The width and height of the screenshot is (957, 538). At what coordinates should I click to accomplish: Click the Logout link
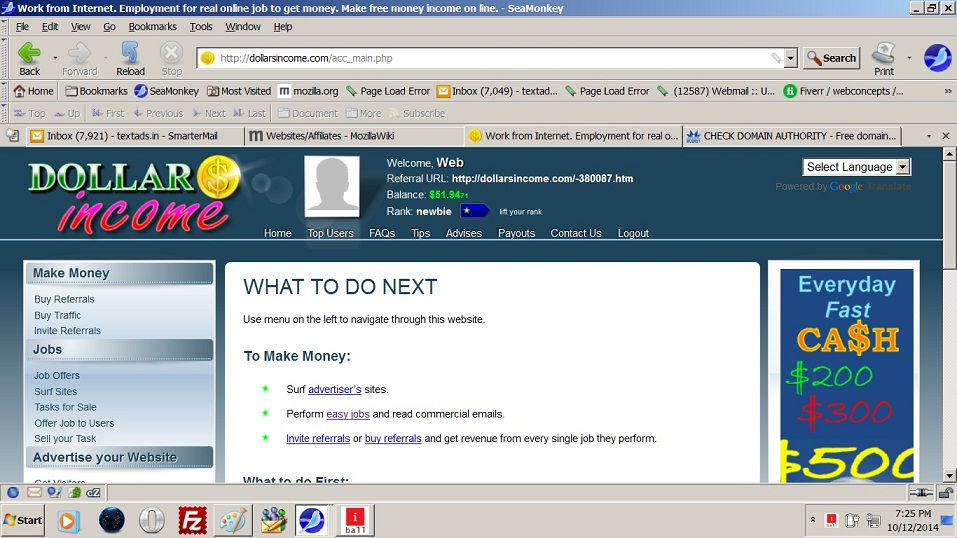633,233
